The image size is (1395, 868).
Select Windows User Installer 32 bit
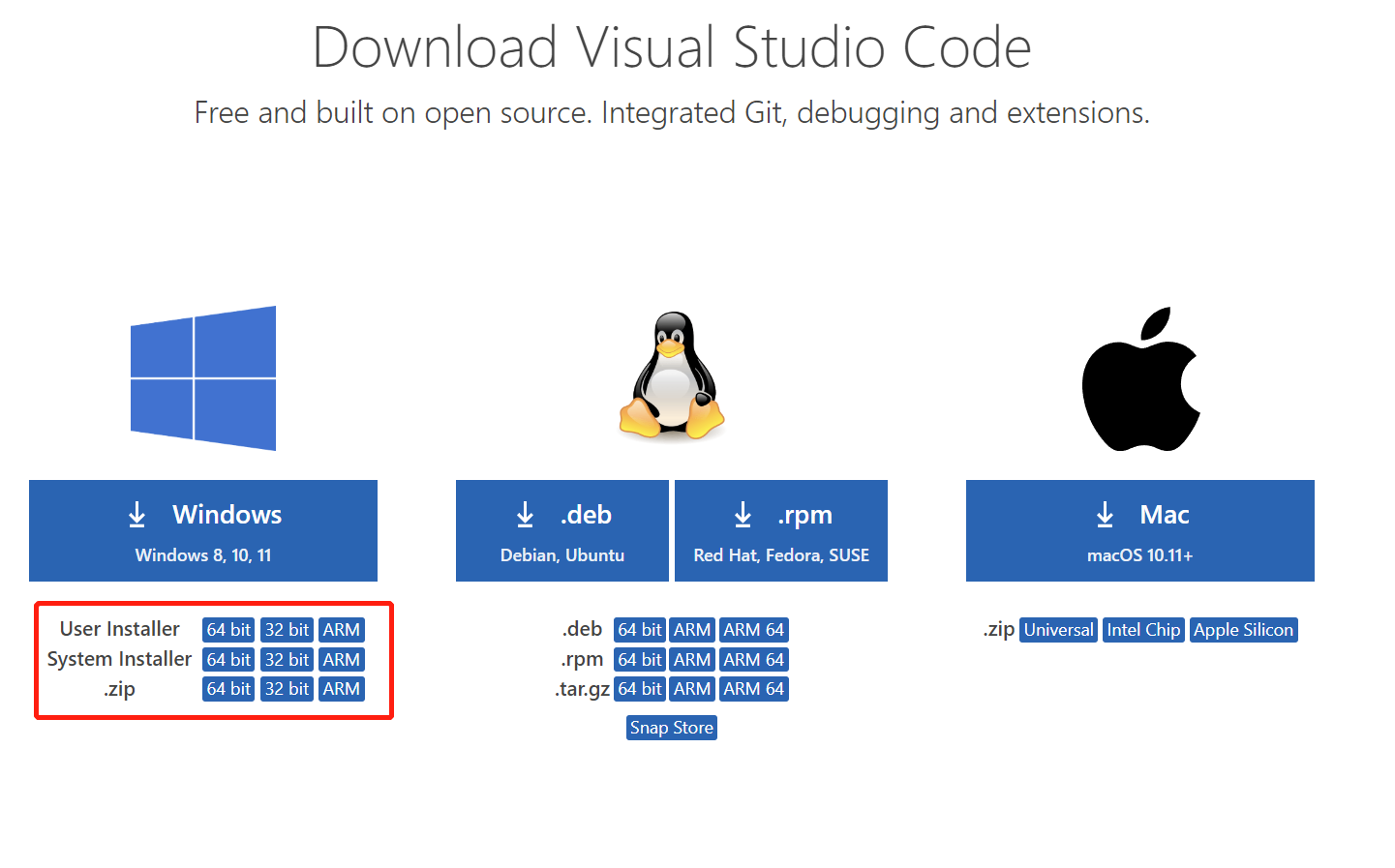click(287, 630)
